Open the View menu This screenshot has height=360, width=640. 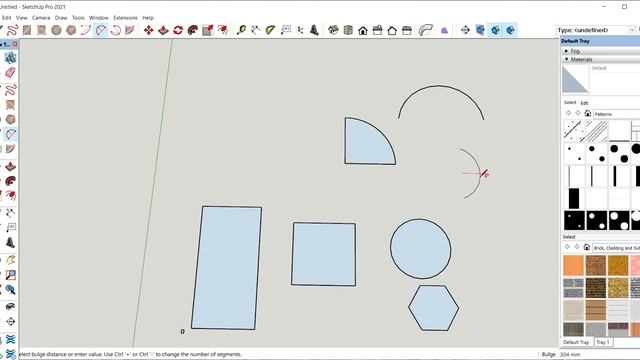tap(22, 18)
